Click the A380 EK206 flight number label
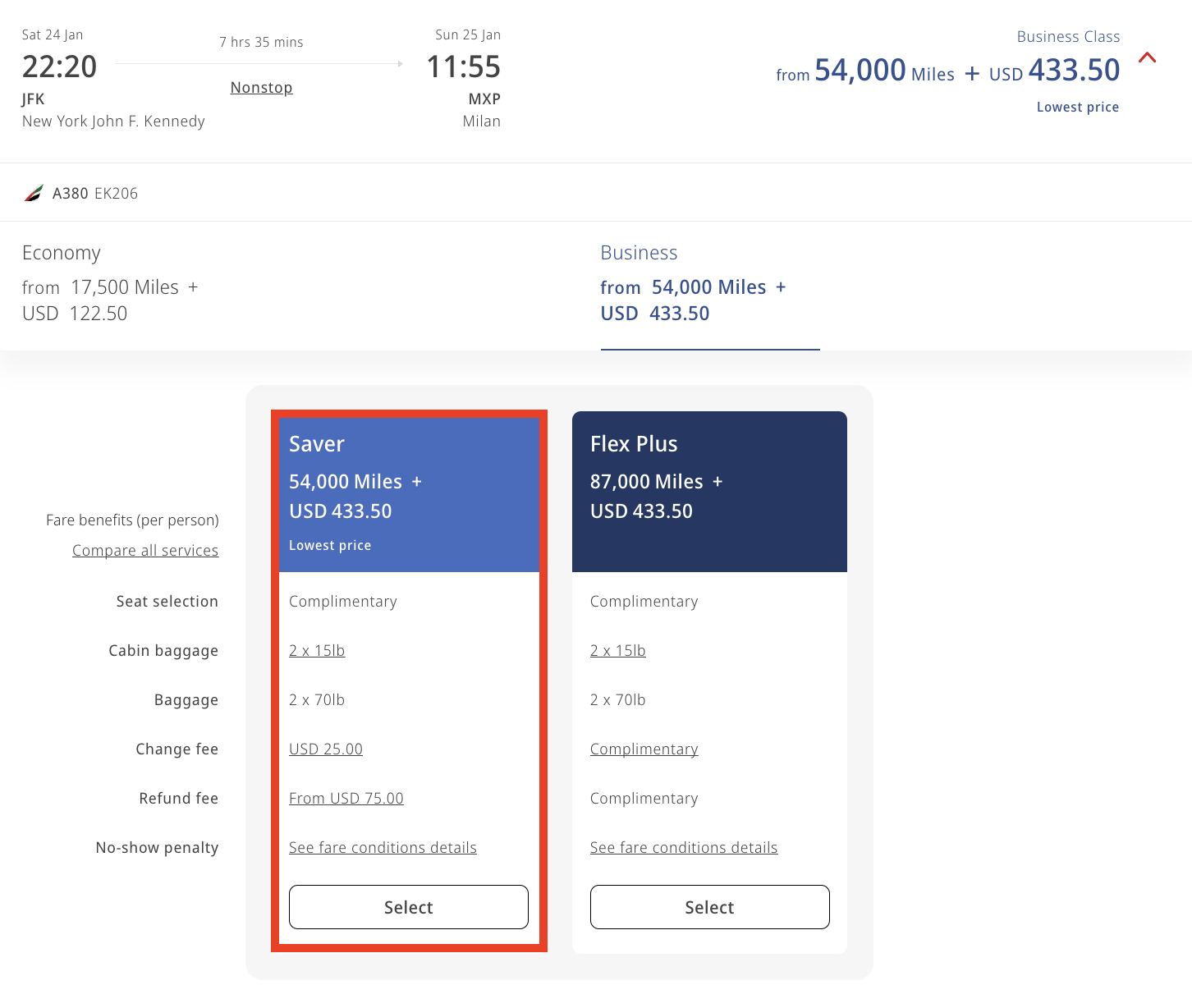1192x1008 pixels. [95, 194]
